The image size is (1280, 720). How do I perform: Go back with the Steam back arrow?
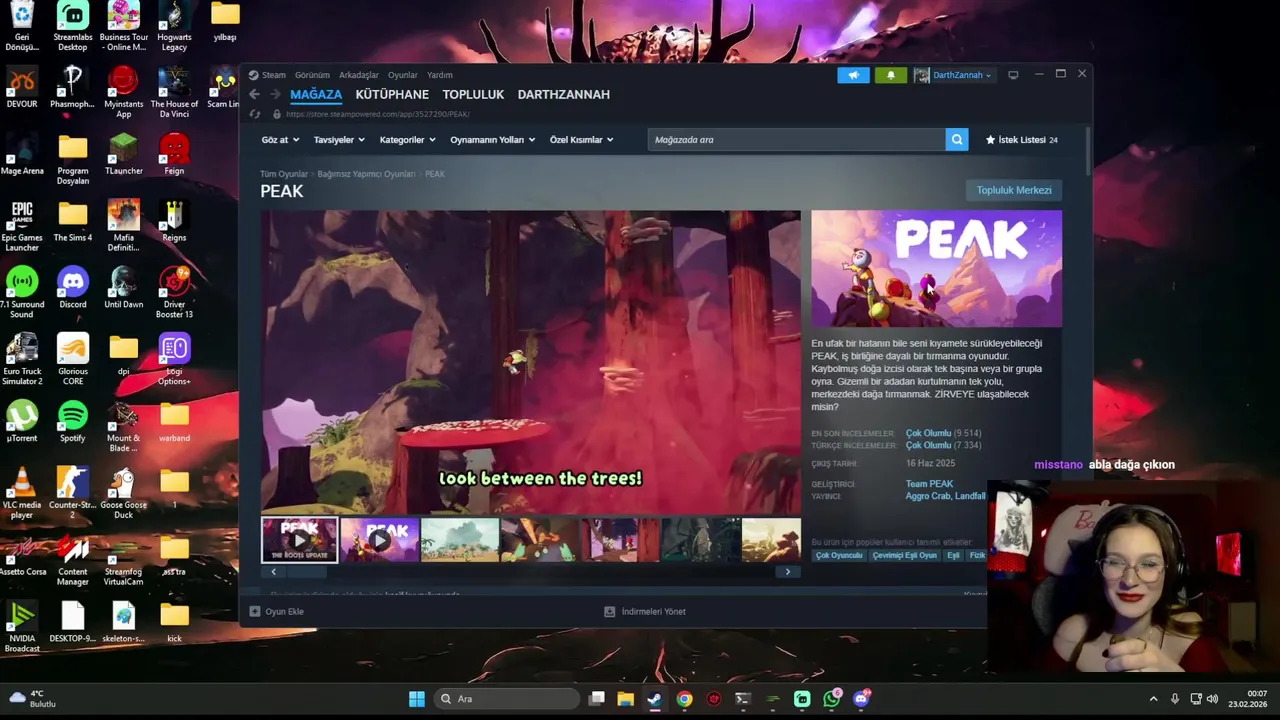coord(254,94)
